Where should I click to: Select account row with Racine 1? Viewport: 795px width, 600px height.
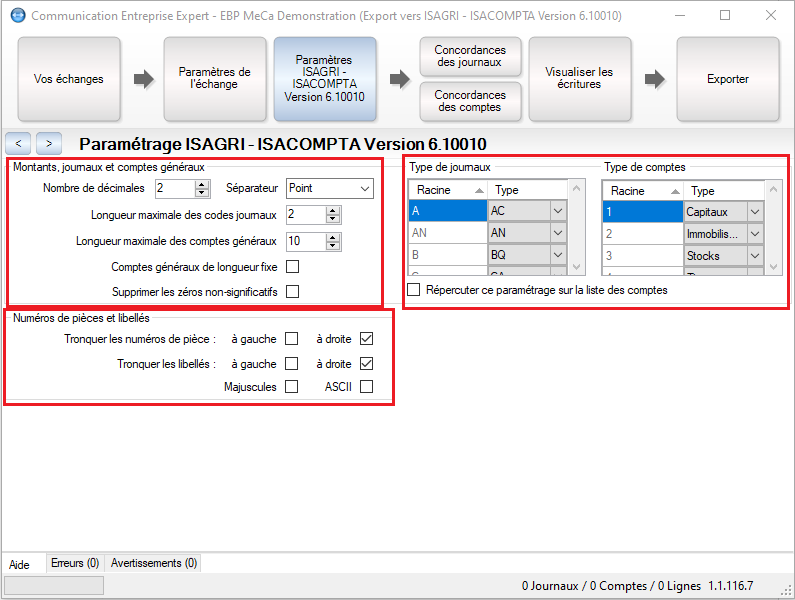[x=643, y=211]
